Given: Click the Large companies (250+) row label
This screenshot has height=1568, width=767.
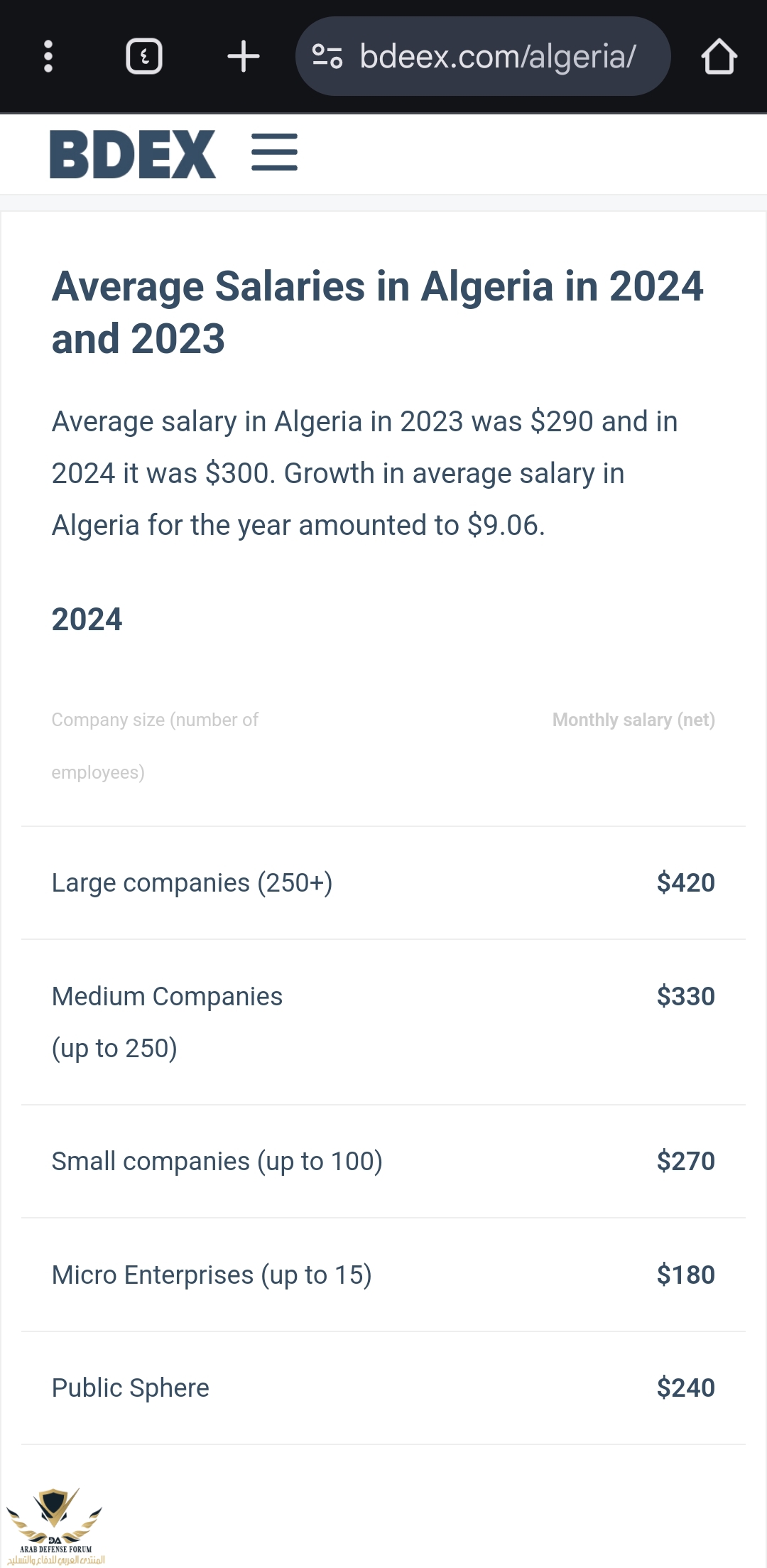Looking at the screenshot, I should pos(192,883).
